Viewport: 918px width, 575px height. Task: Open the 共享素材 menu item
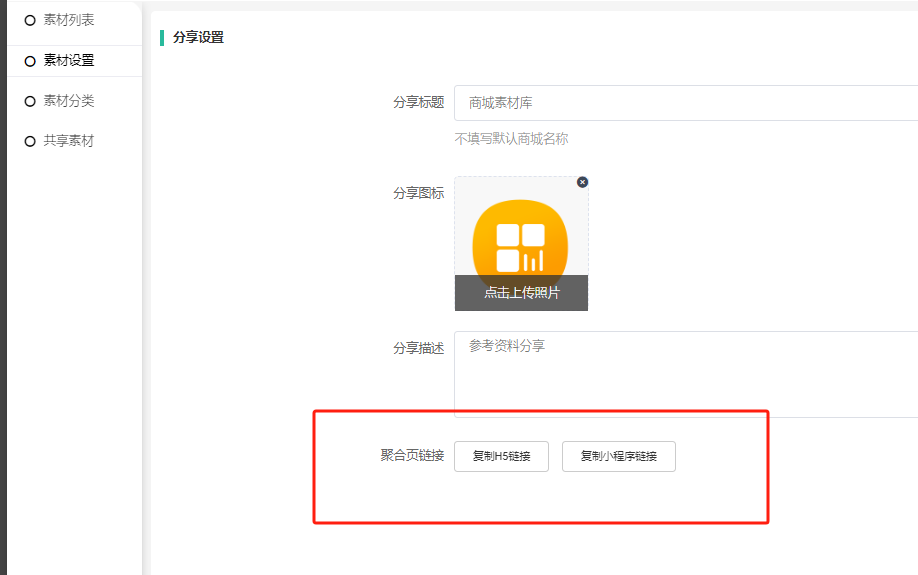(x=69, y=141)
